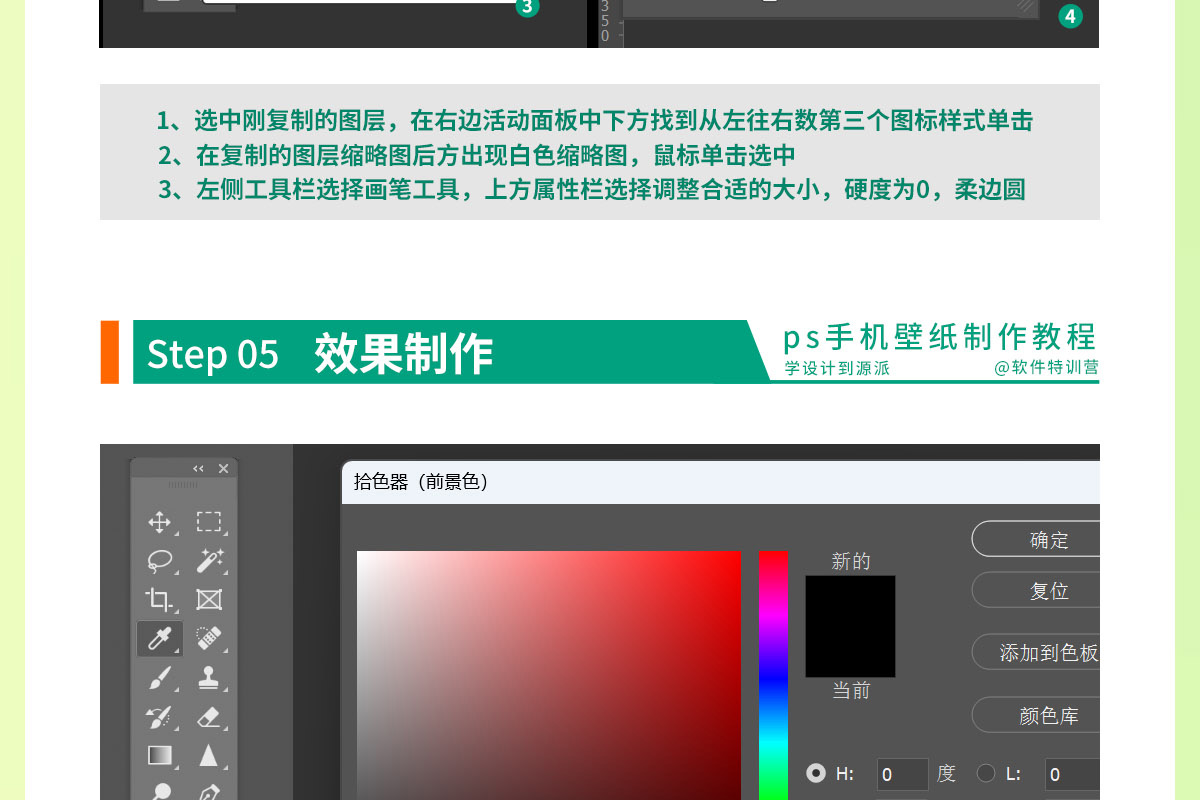Select the Move tool
This screenshot has width=1200, height=800.
159,522
